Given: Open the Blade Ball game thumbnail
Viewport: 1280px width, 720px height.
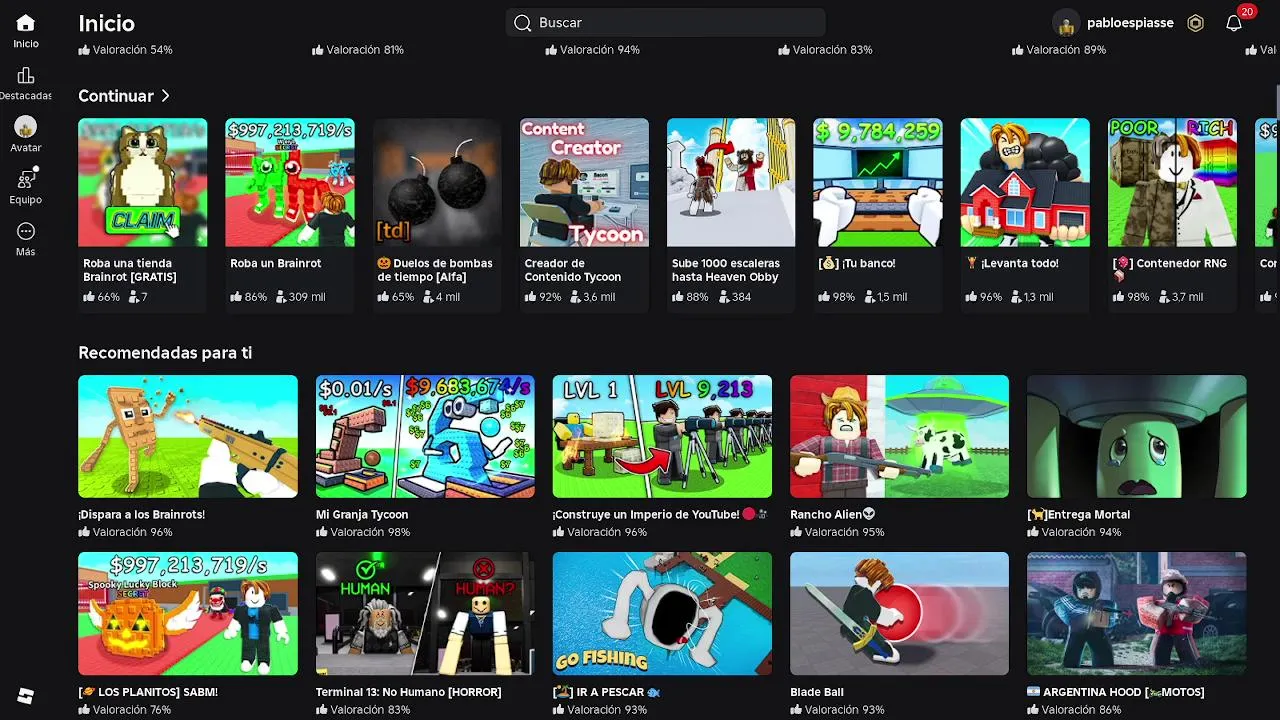Looking at the screenshot, I should pos(899,613).
